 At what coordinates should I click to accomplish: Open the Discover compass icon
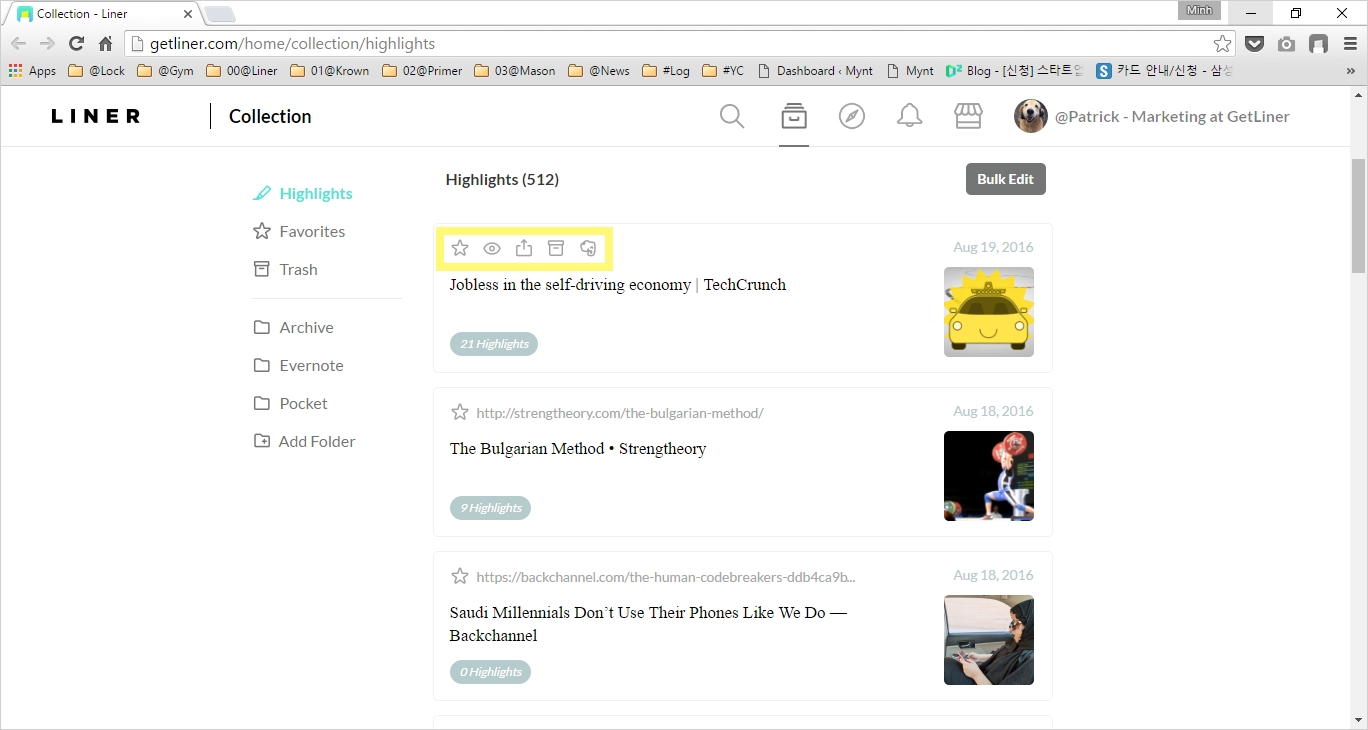coord(851,116)
